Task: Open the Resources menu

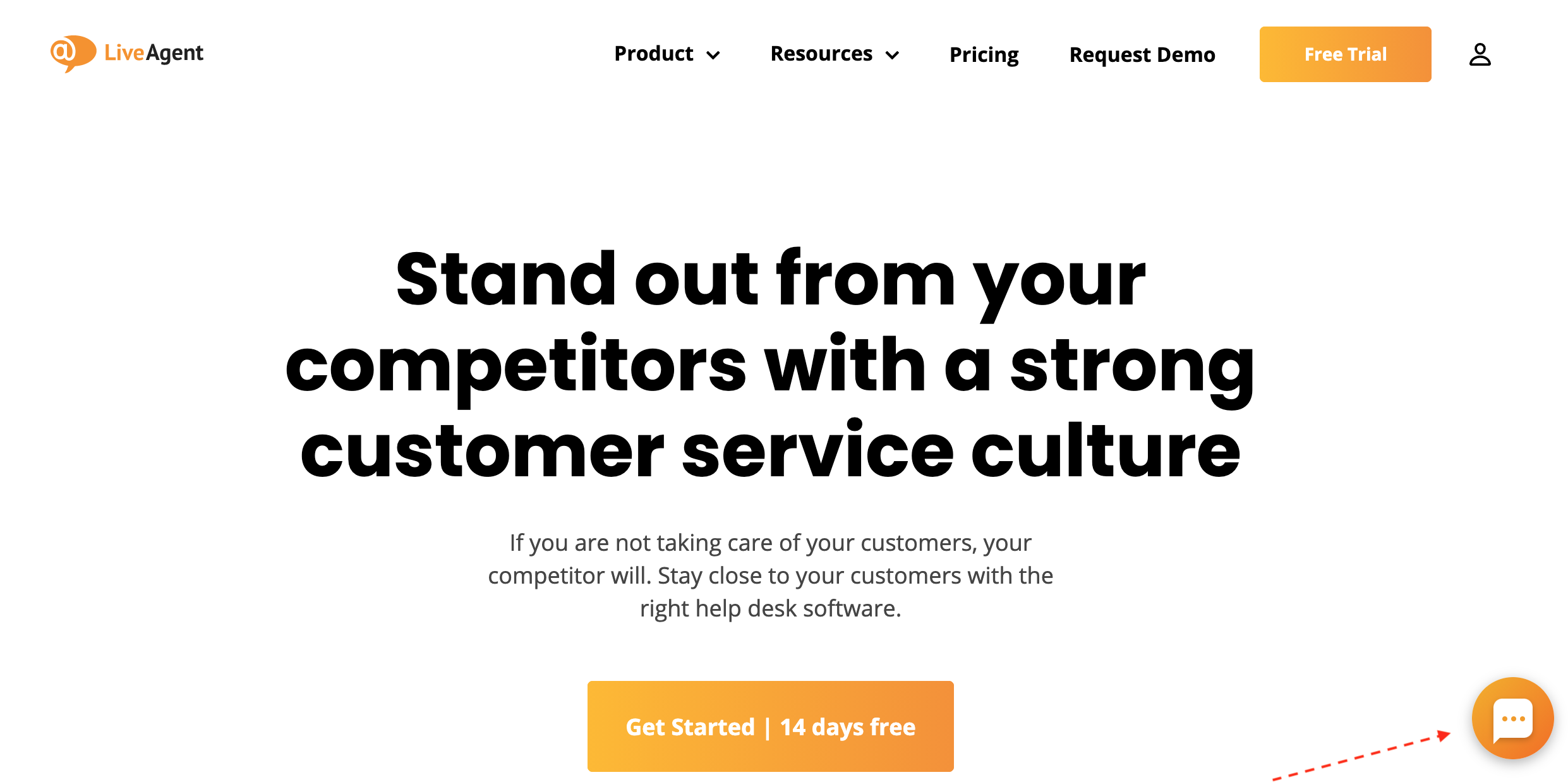Action: pyautogui.click(x=821, y=54)
